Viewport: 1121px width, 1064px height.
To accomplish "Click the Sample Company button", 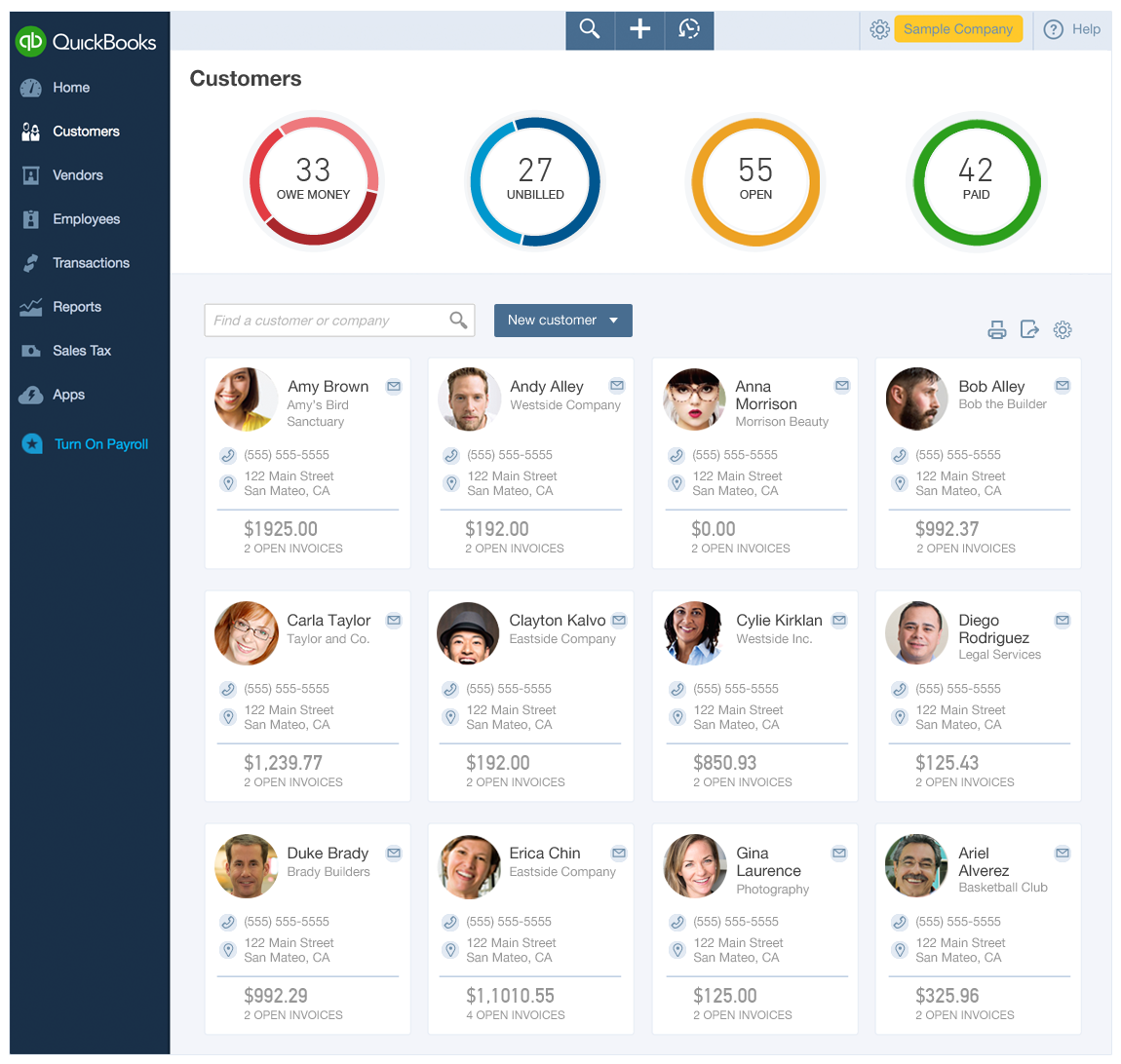I will pos(958,29).
